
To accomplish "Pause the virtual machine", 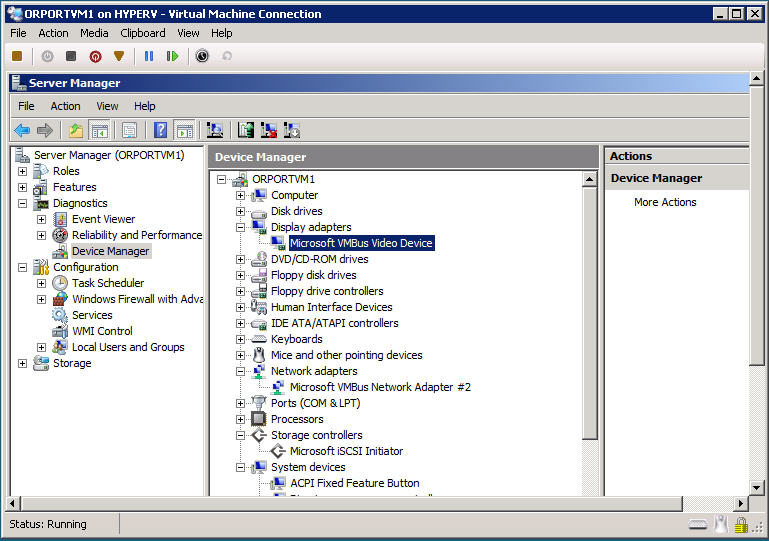I will pos(149,56).
